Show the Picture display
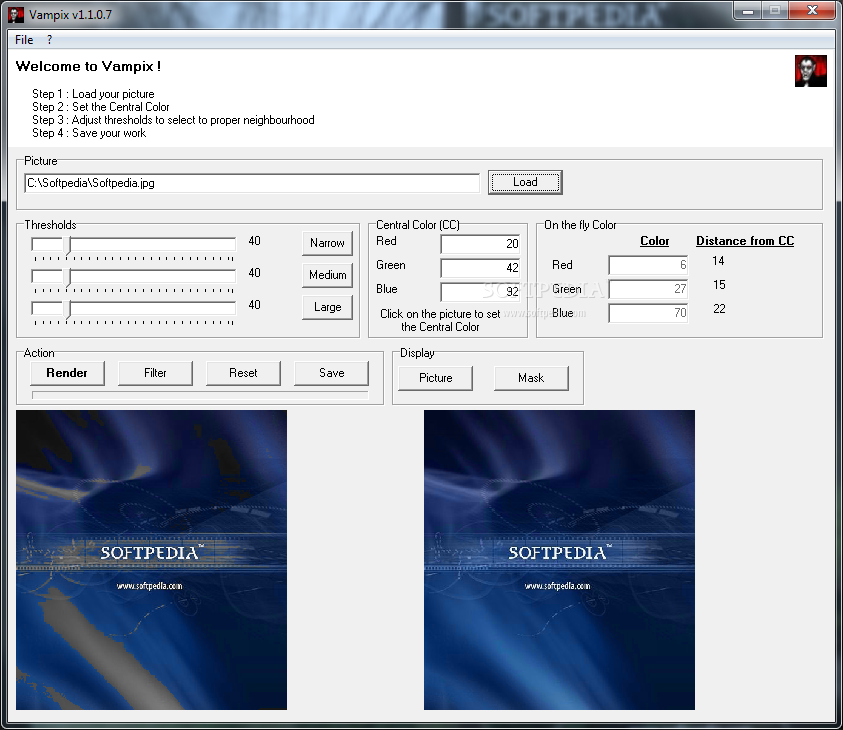Viewport: 843px width, 730px height. 435,378
